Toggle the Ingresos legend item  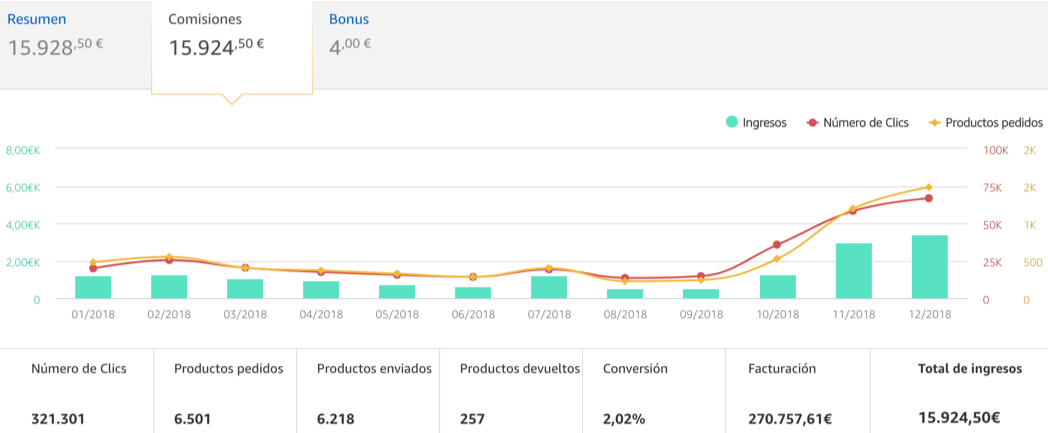pos(756,123)
